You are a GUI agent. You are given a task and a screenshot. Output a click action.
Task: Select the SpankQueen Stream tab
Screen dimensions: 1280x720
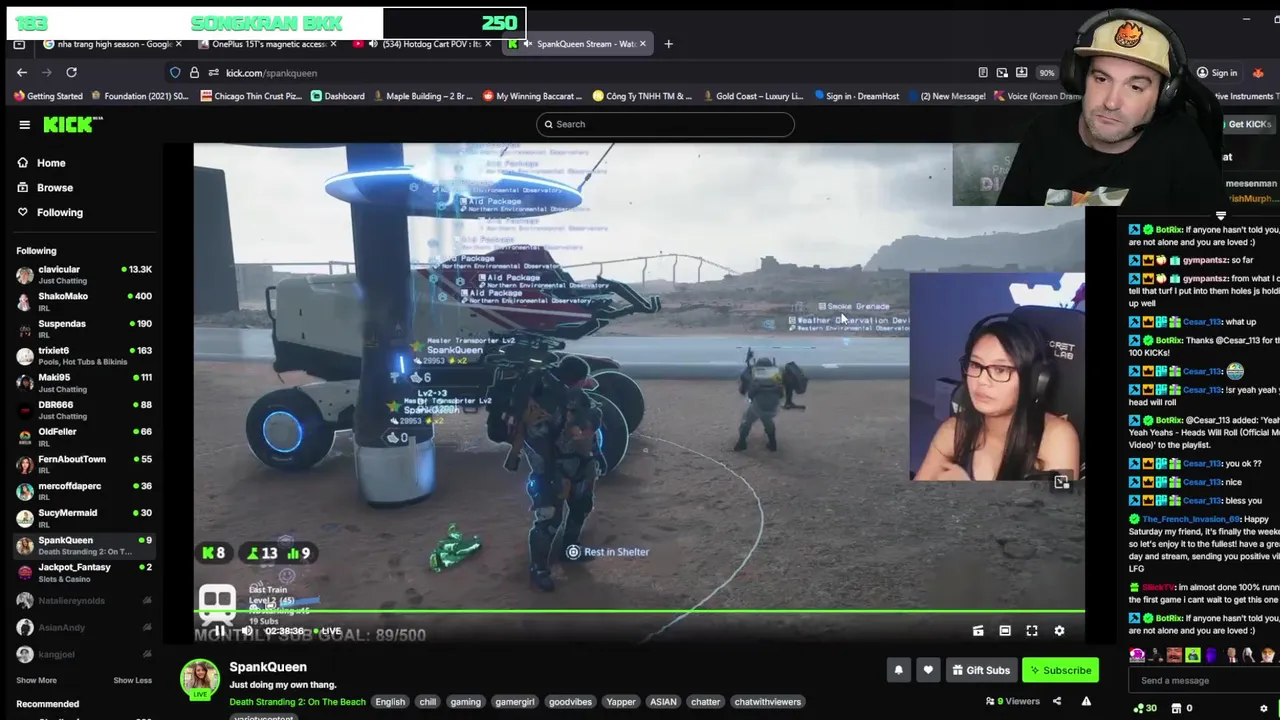tap(578, 44)
